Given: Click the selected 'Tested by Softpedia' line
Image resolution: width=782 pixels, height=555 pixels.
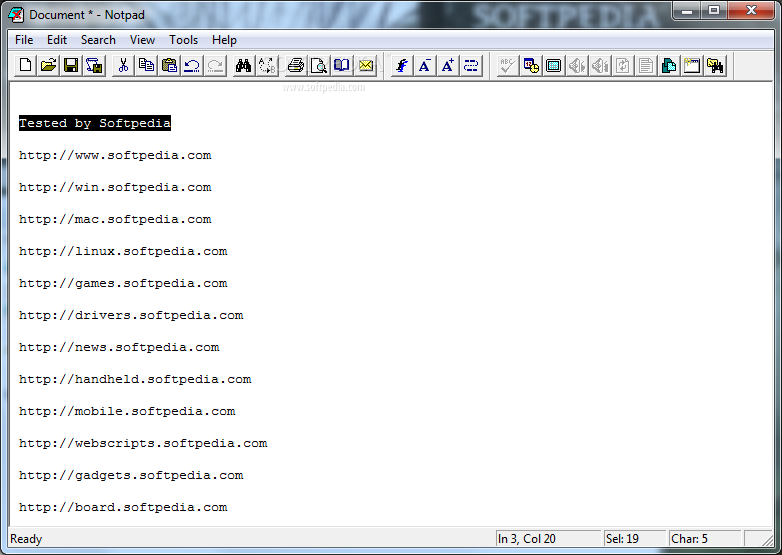Looking at the screenshot, I should pyautogui.click(x=95, y=123).
